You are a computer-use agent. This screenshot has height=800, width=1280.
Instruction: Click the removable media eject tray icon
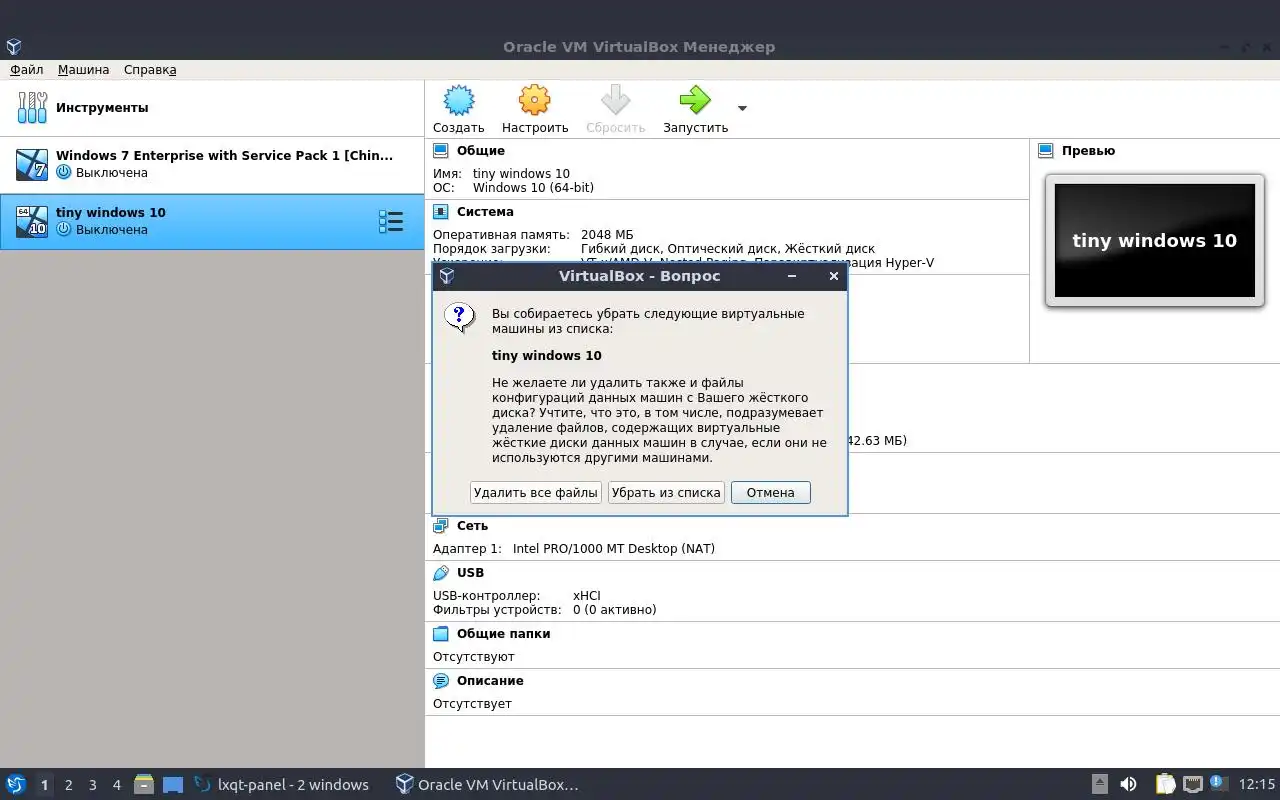pos(1099,784)
